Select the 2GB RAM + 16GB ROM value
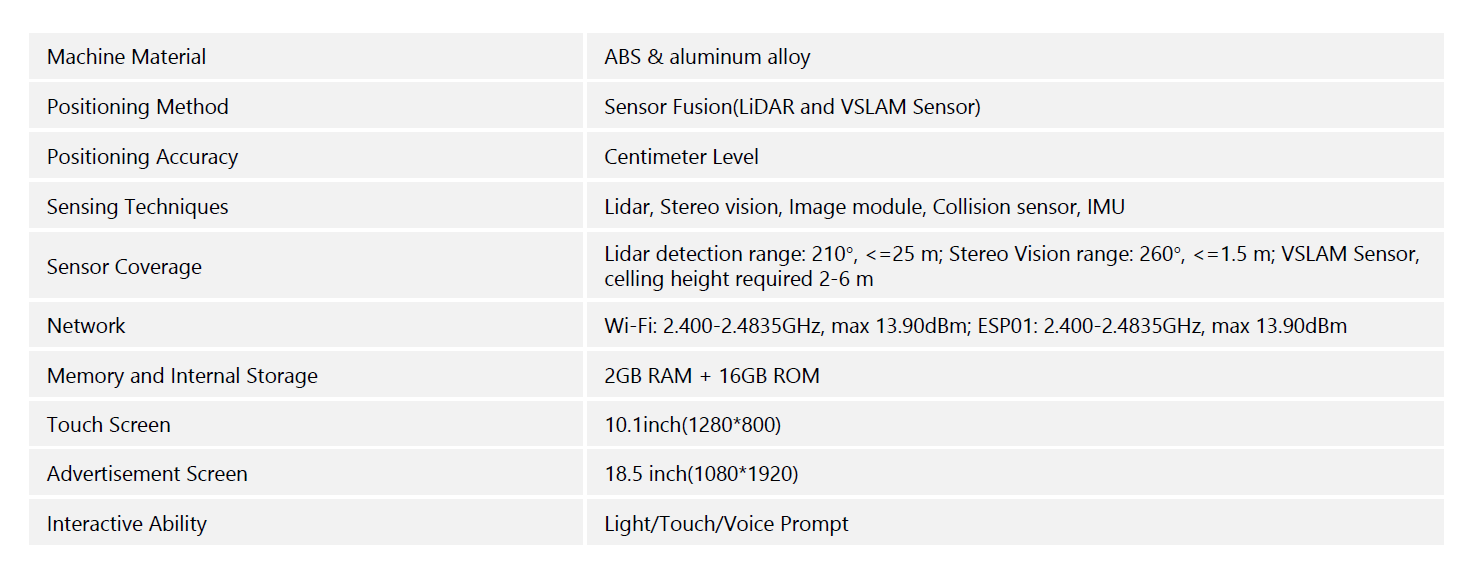 click(x=711, y=376)
